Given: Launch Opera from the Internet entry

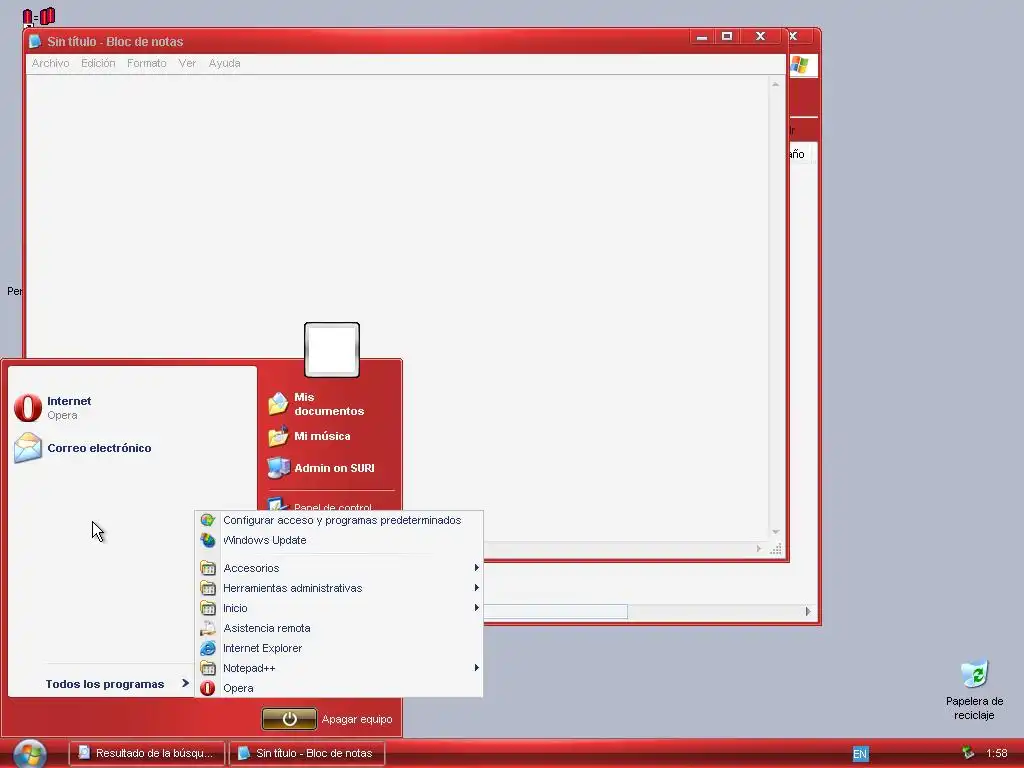Looking at the screenshot, I should [28, 408].
